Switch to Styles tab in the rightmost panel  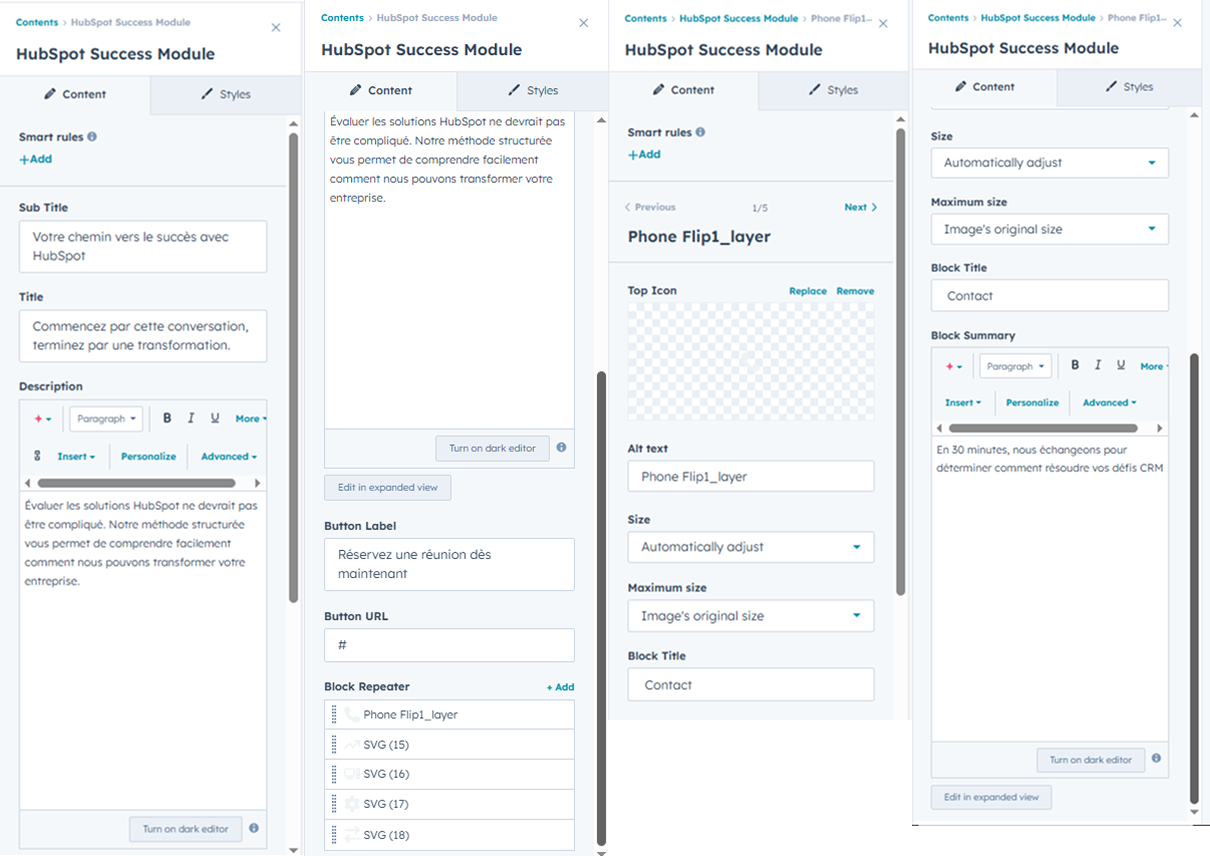[x=1128, y=87]
